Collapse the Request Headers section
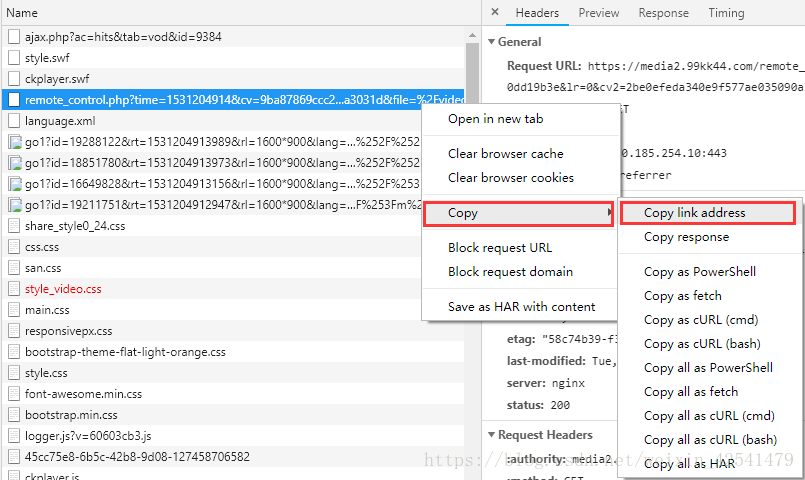Viewport: 805px width, 480px height. [491, 435]
